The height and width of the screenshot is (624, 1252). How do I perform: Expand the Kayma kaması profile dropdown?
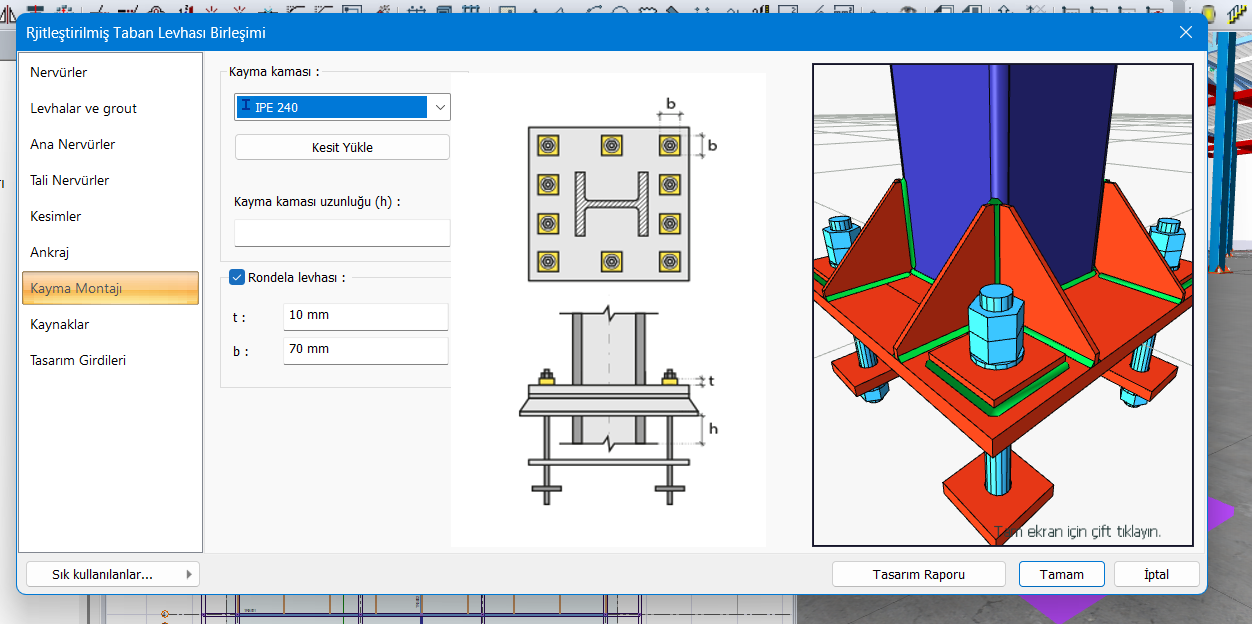point(439,107)
